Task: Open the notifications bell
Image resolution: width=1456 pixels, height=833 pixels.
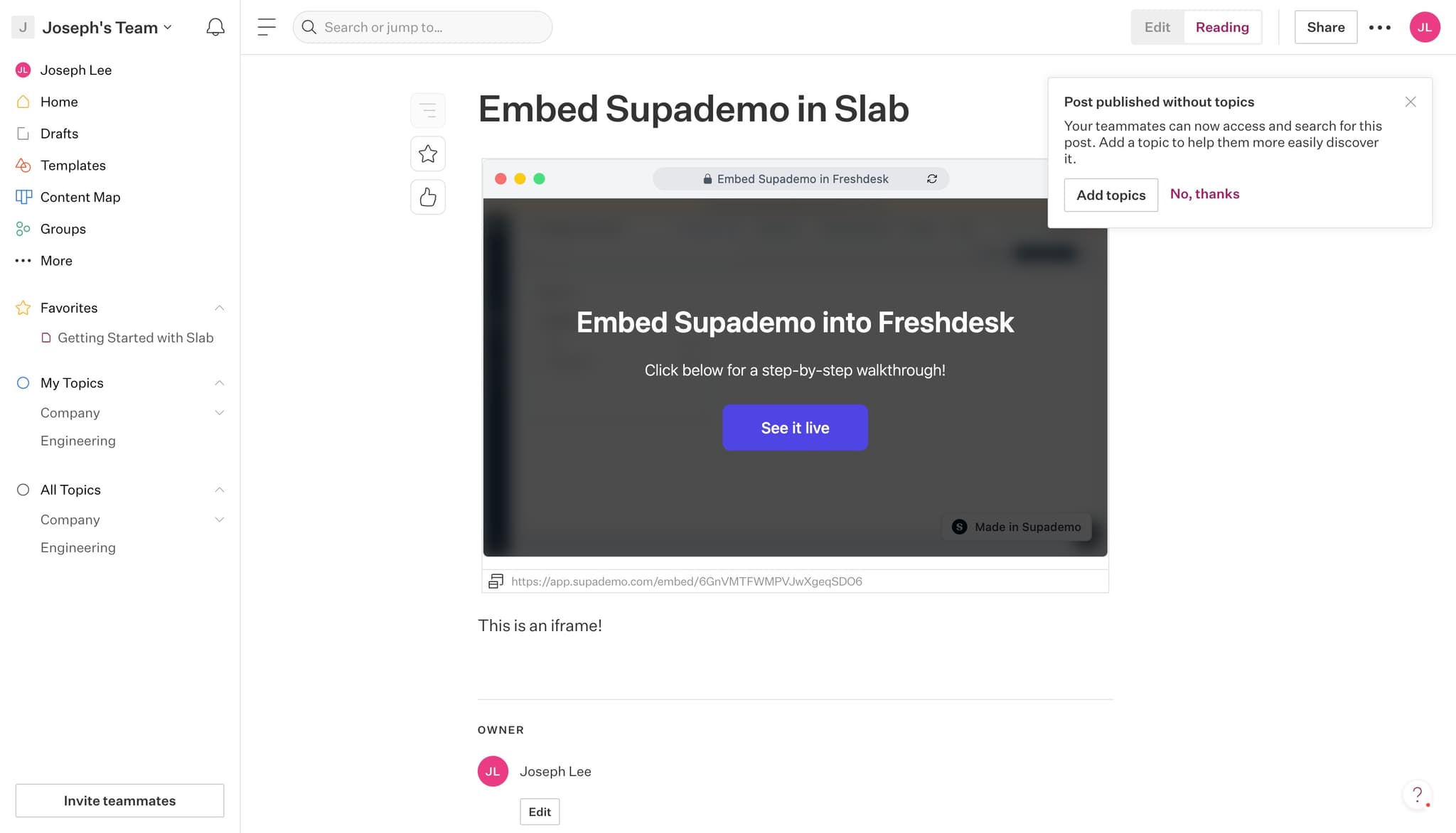Action: coord(215,27)
